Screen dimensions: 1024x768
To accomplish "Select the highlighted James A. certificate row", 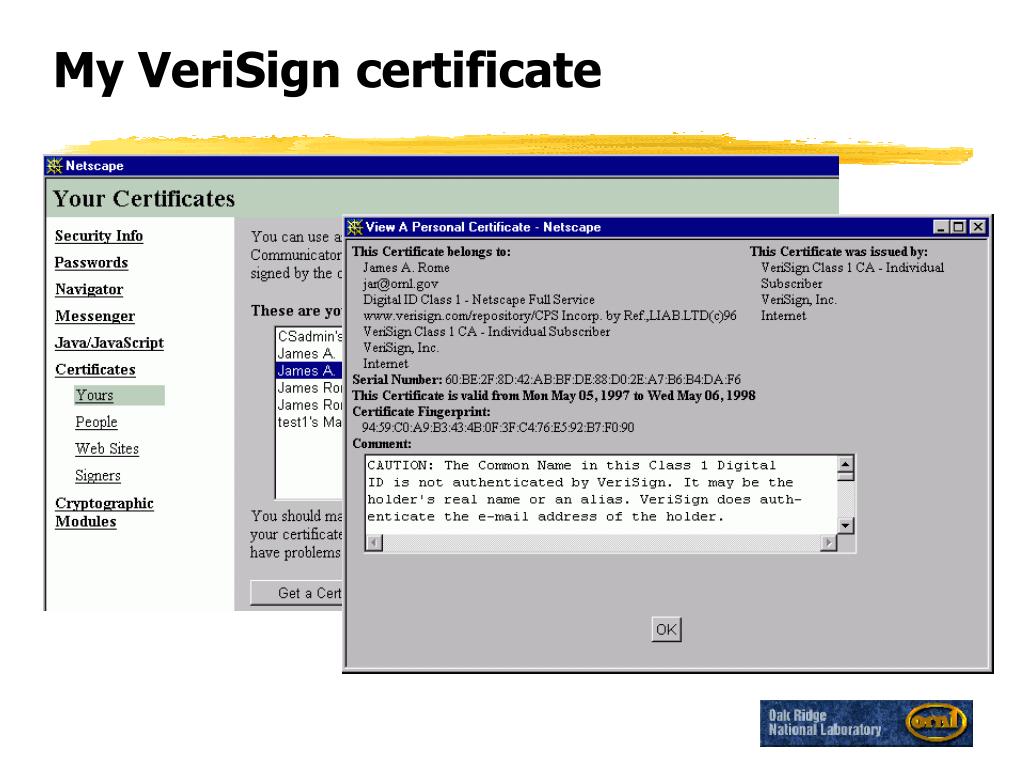I will 310,370.
